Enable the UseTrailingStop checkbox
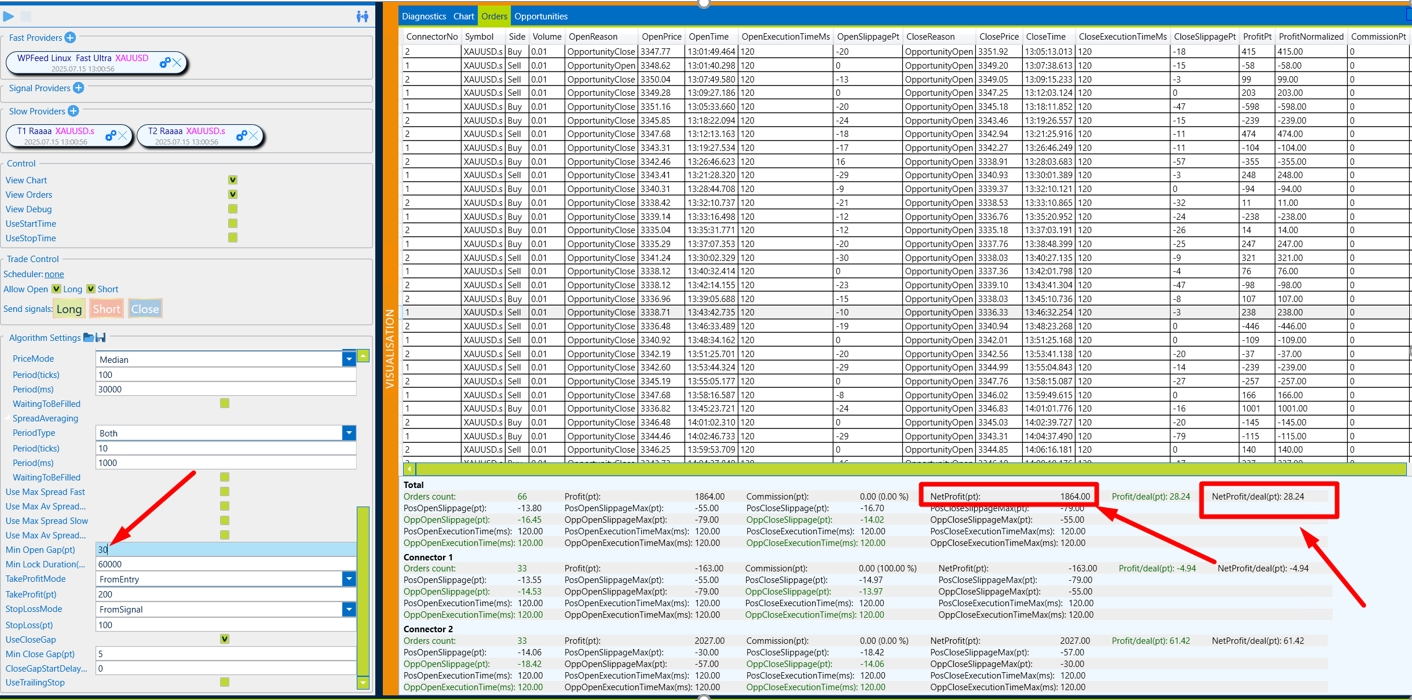The width and height of the screenshot is (1412, 700). 224,683
